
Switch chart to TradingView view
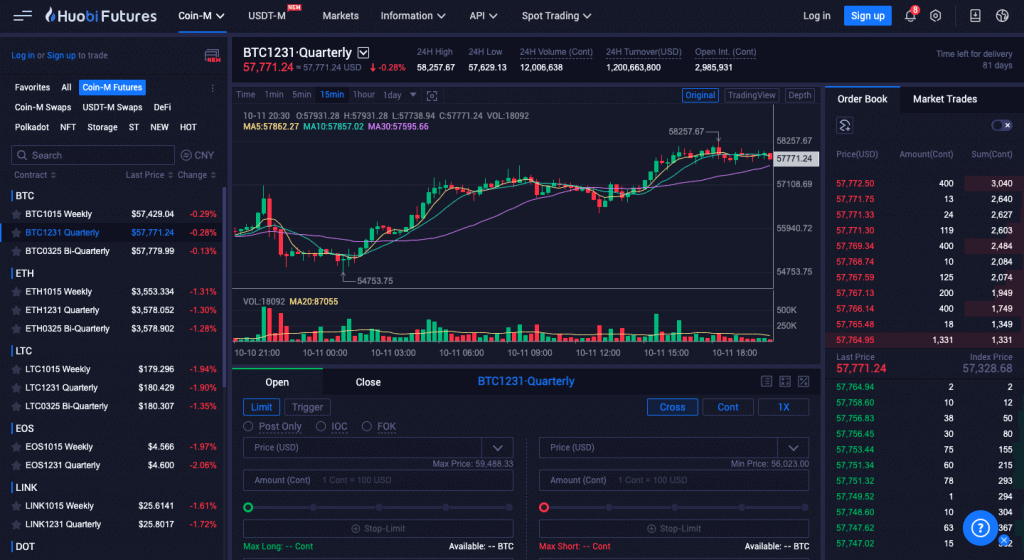point(752,95)
